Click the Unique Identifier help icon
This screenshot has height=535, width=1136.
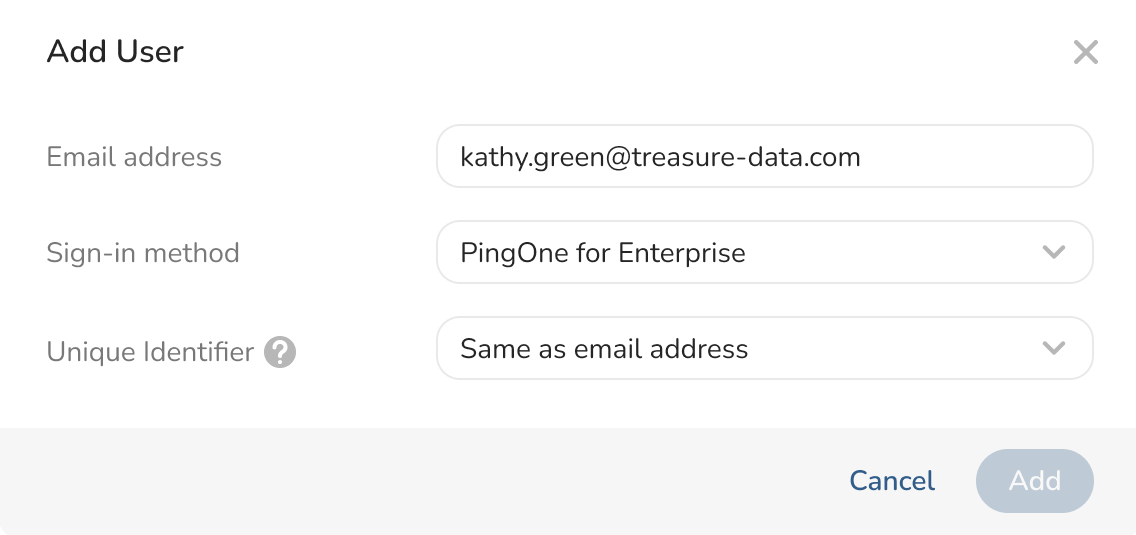click(280, 352)
